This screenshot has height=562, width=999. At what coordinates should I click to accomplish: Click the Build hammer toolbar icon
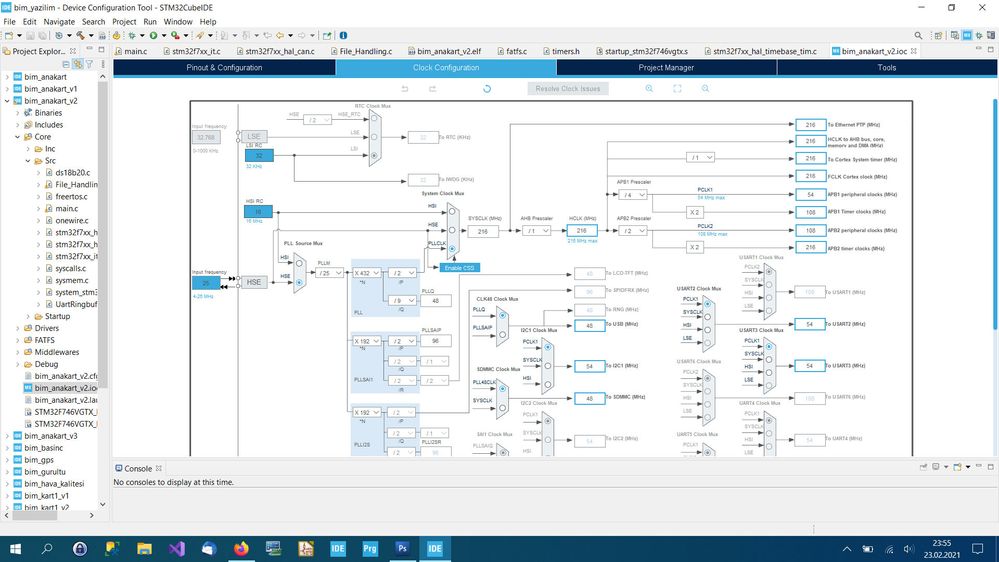pyautogui.click(x=80, y=36)
